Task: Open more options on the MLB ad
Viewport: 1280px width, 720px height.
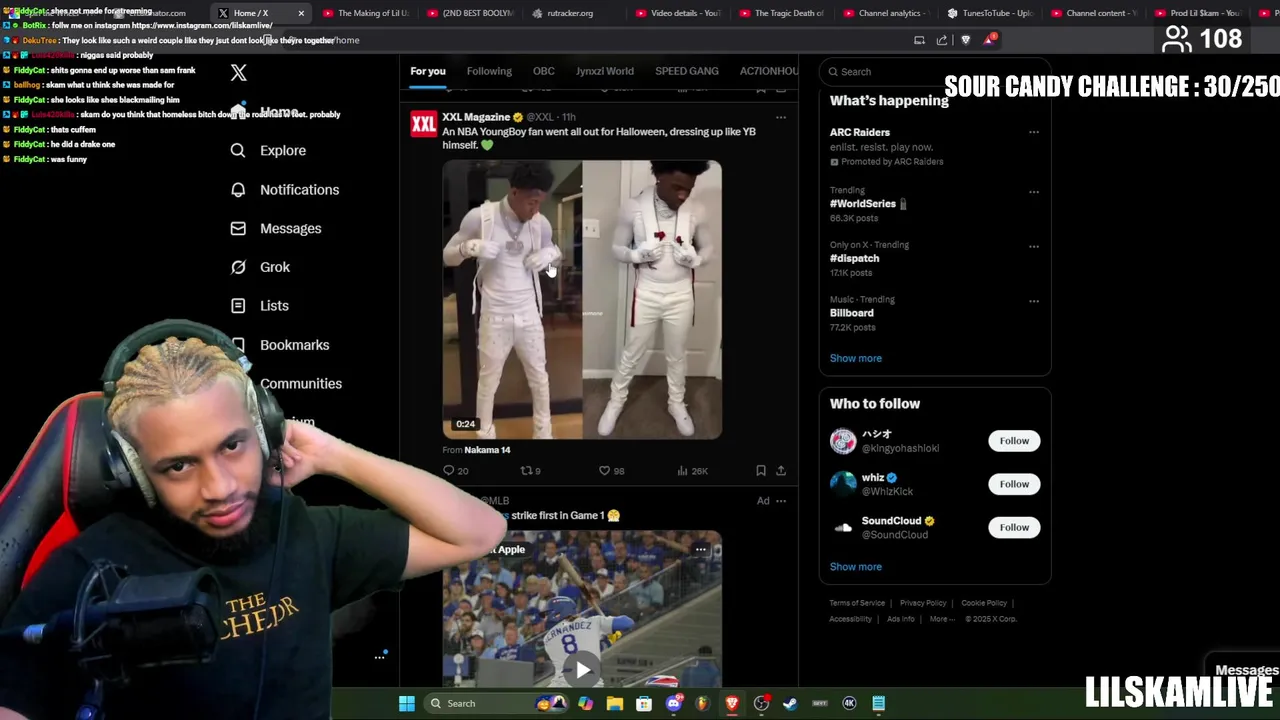Action: (781, 501)
